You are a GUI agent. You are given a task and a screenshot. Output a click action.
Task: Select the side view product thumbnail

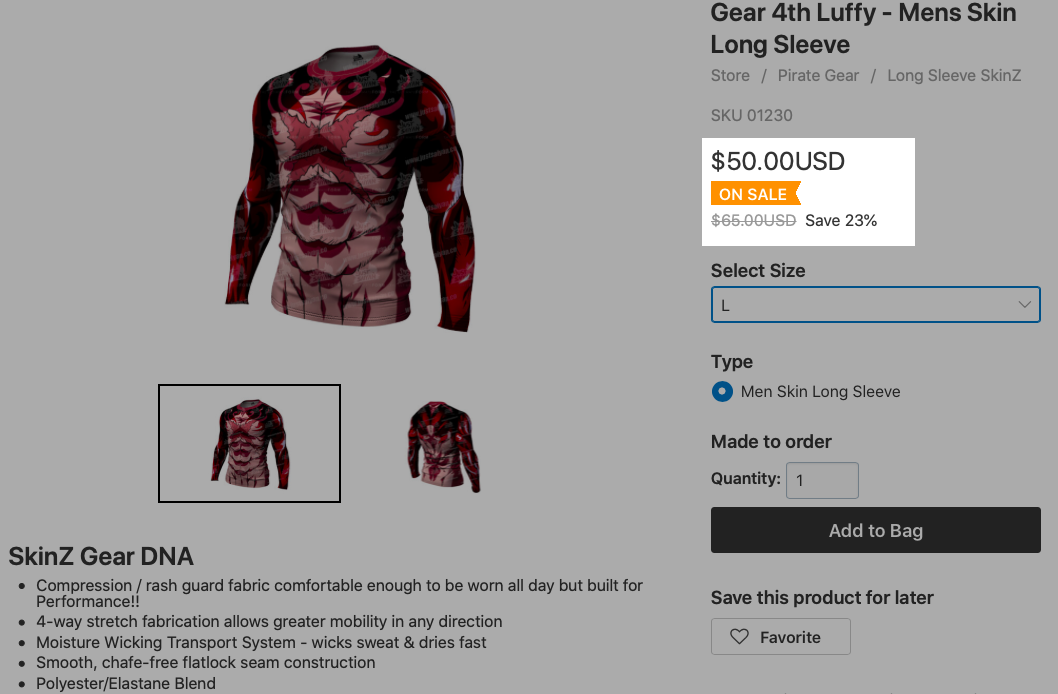(443, 443)
